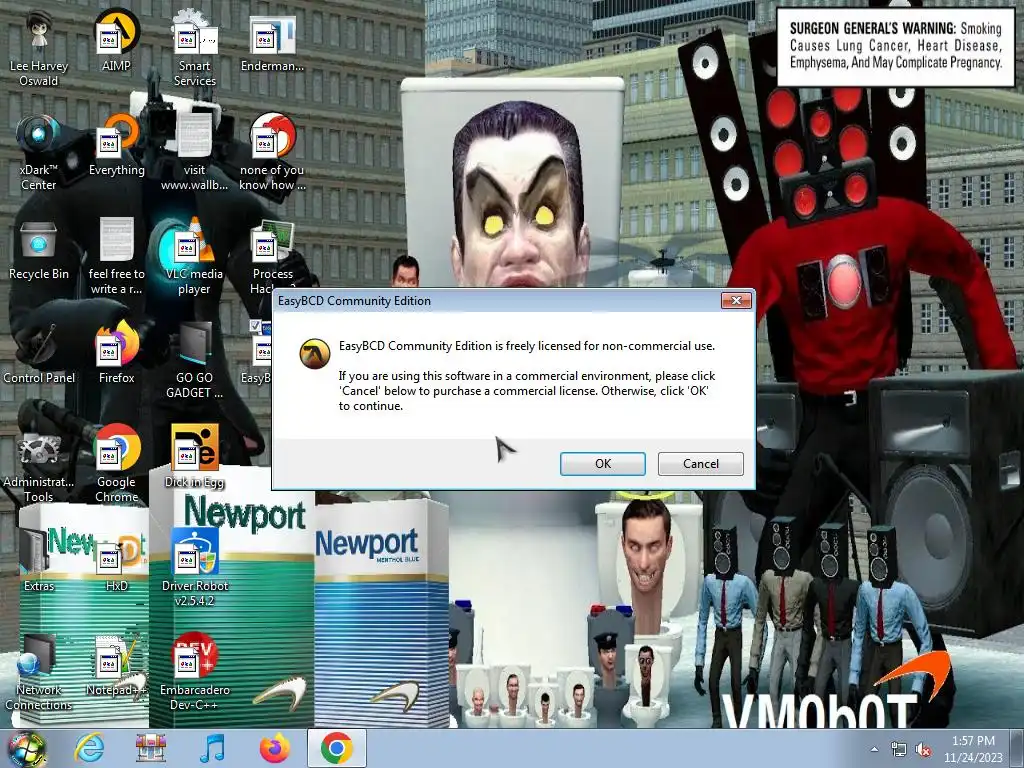Open the second pinned taskbar app icon
This screenshot has height=768, width=1024.
(x=150, y=749)
